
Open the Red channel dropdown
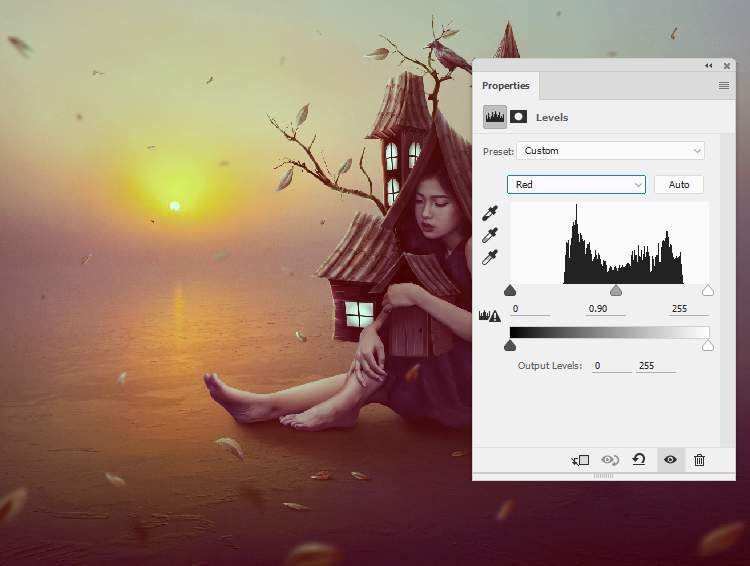[x=576, y=185]
